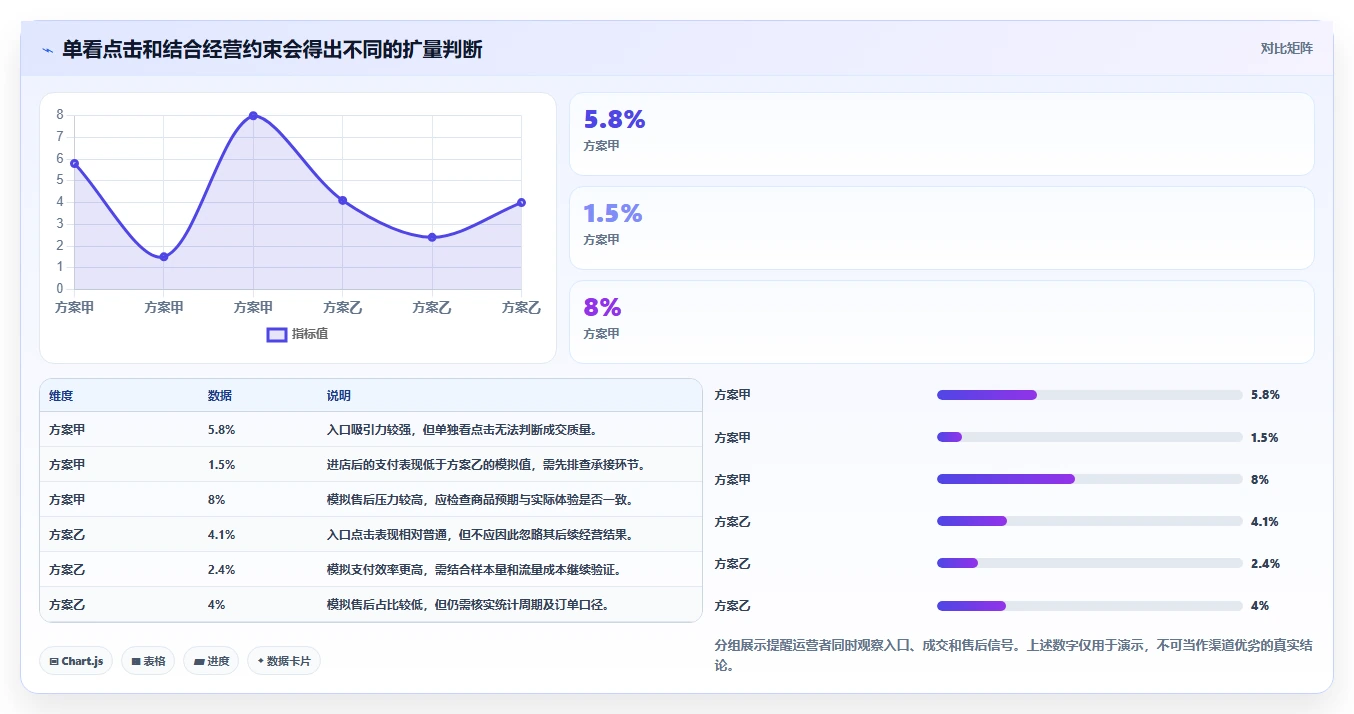Viewport: 1354px width, 714px height.
Task: Click the chart peak data point at value 8
Action: tap(253, 116)
